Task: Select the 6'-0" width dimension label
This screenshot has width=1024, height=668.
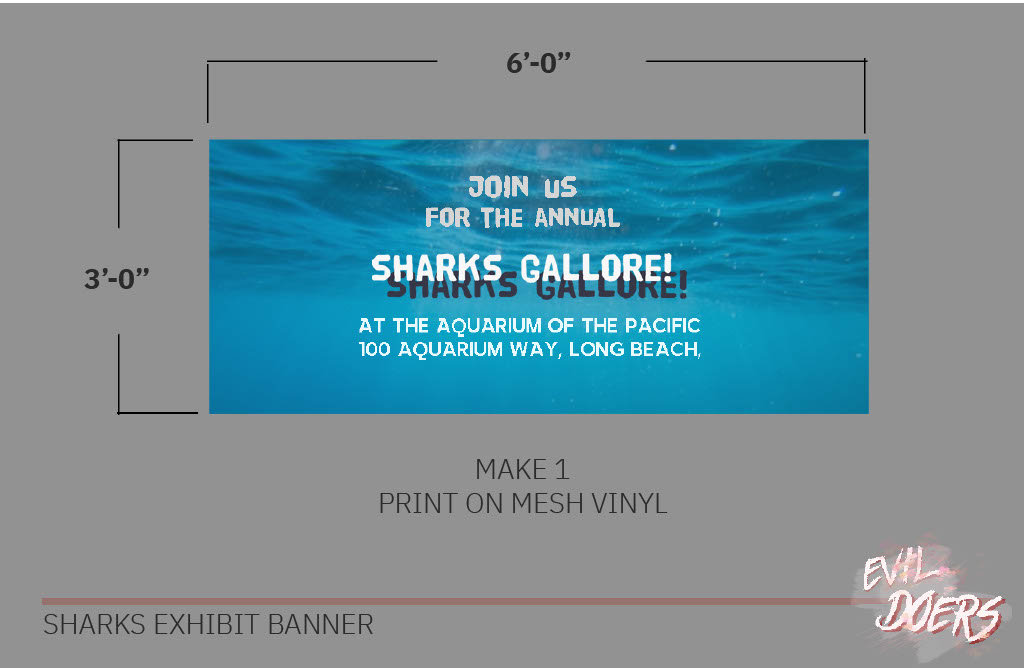Action: click(538, 62)
